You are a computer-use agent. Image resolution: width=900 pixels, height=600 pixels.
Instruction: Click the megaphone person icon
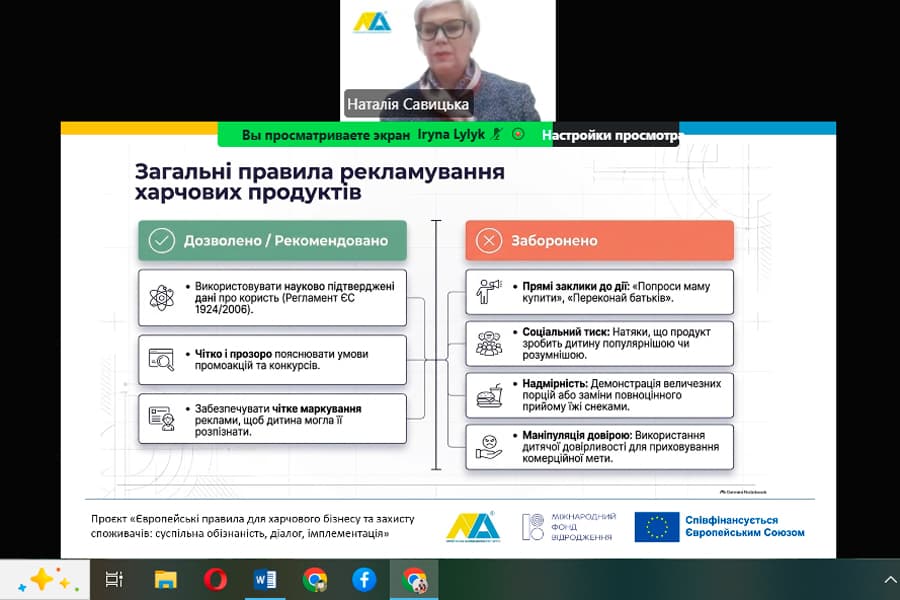pos(488,291)
